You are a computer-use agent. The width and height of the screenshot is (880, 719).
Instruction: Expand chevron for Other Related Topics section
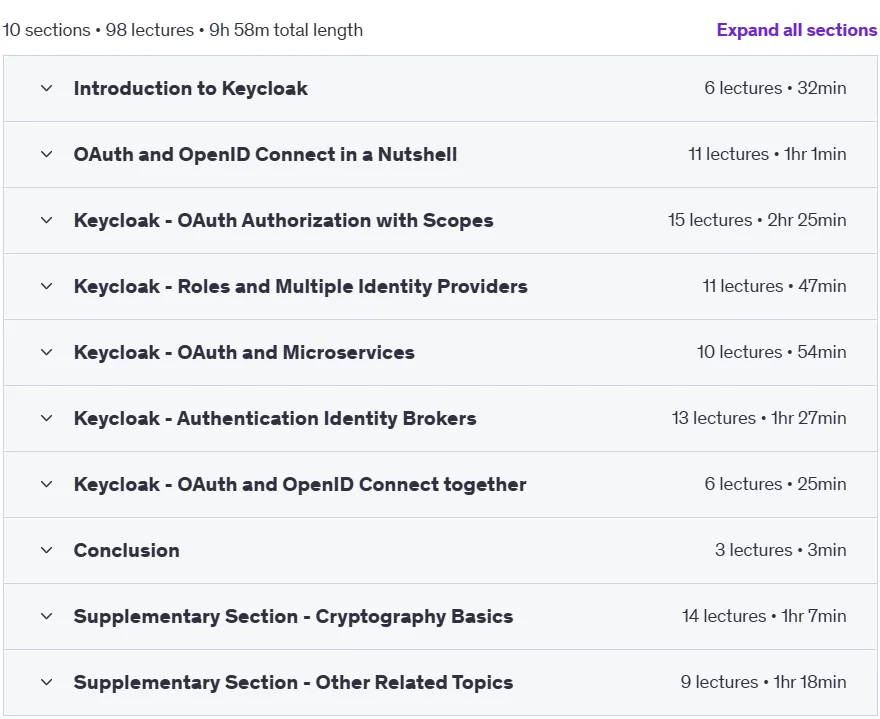click(x=47, y=682)
